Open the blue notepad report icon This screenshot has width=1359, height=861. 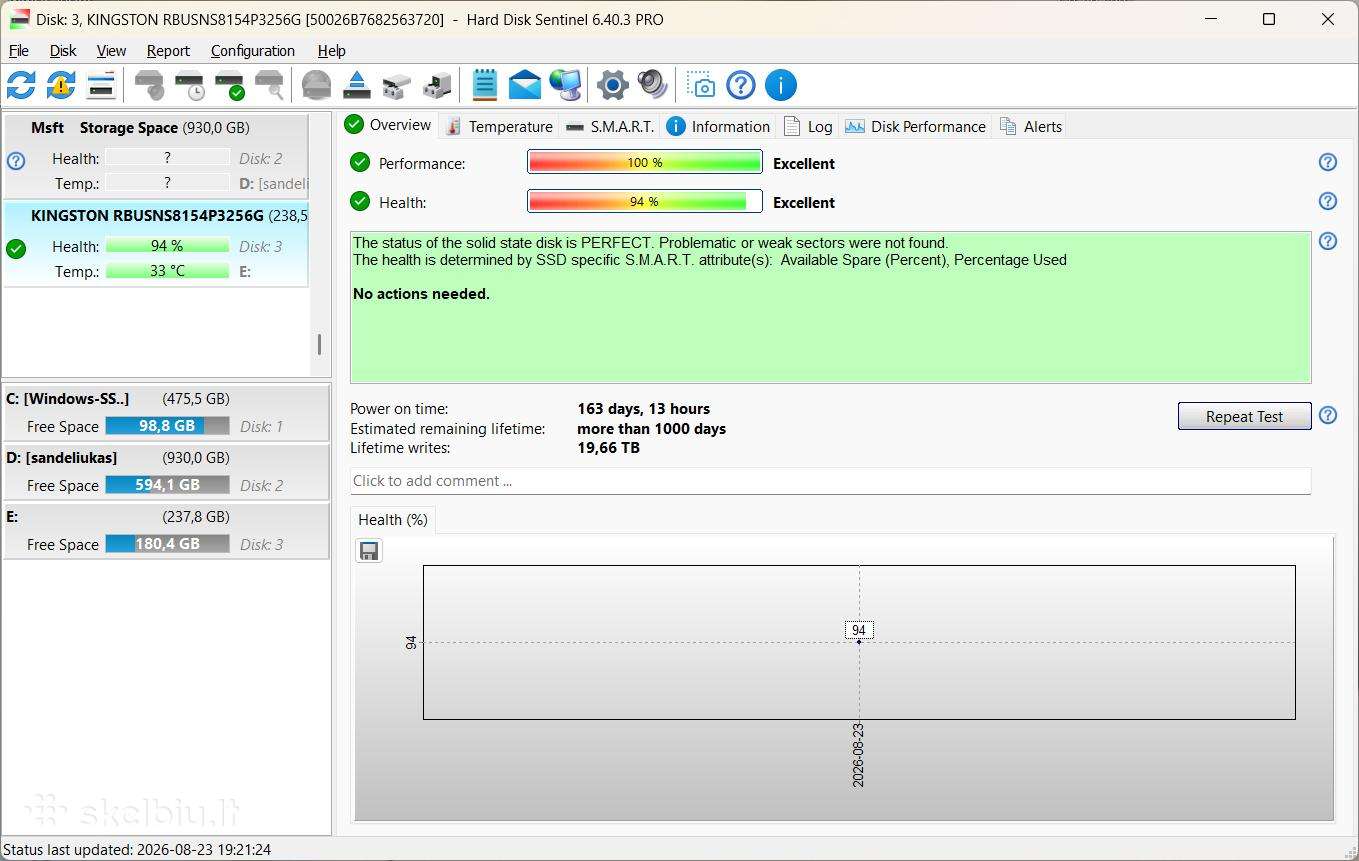click(484, 85)
